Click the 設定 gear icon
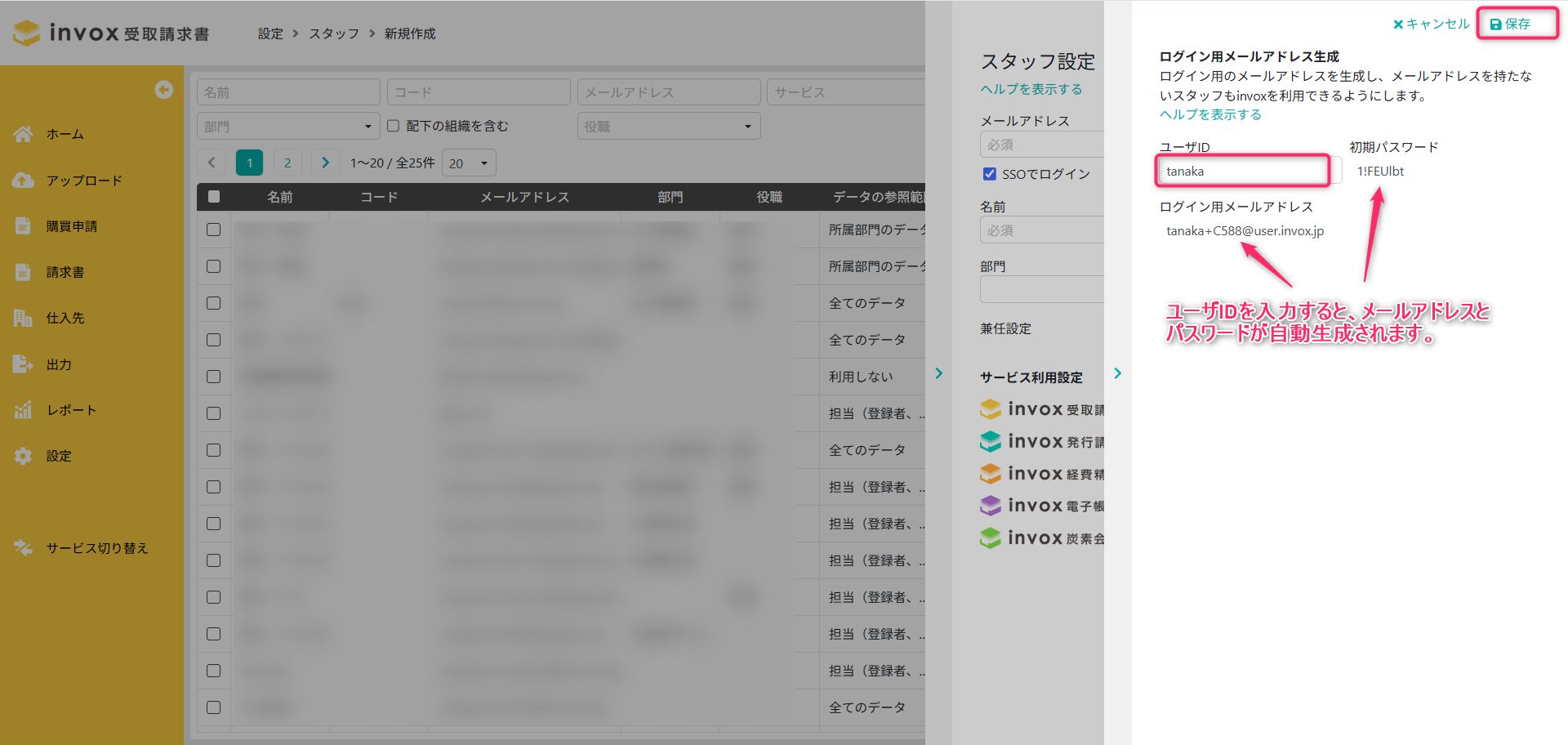Viewport: 1568px width, 745px height. (x=23, y=456)
